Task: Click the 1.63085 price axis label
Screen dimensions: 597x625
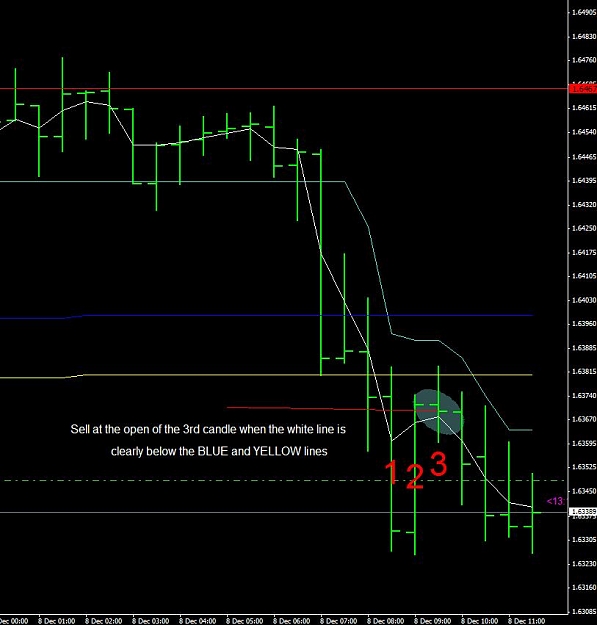Action: click(584, 611)
